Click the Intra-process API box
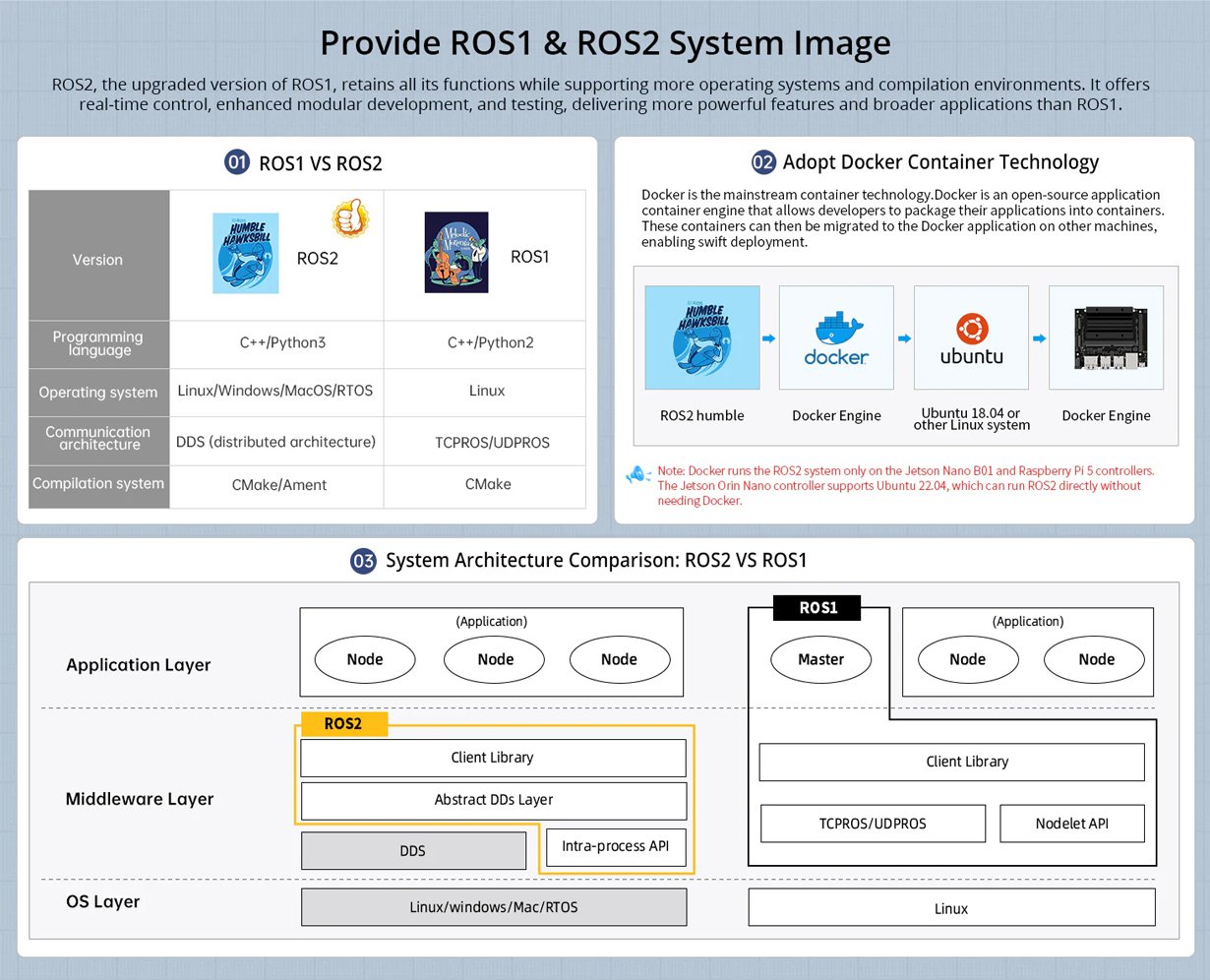This screenshot has width=1210, height=980. tap(616, 846)
